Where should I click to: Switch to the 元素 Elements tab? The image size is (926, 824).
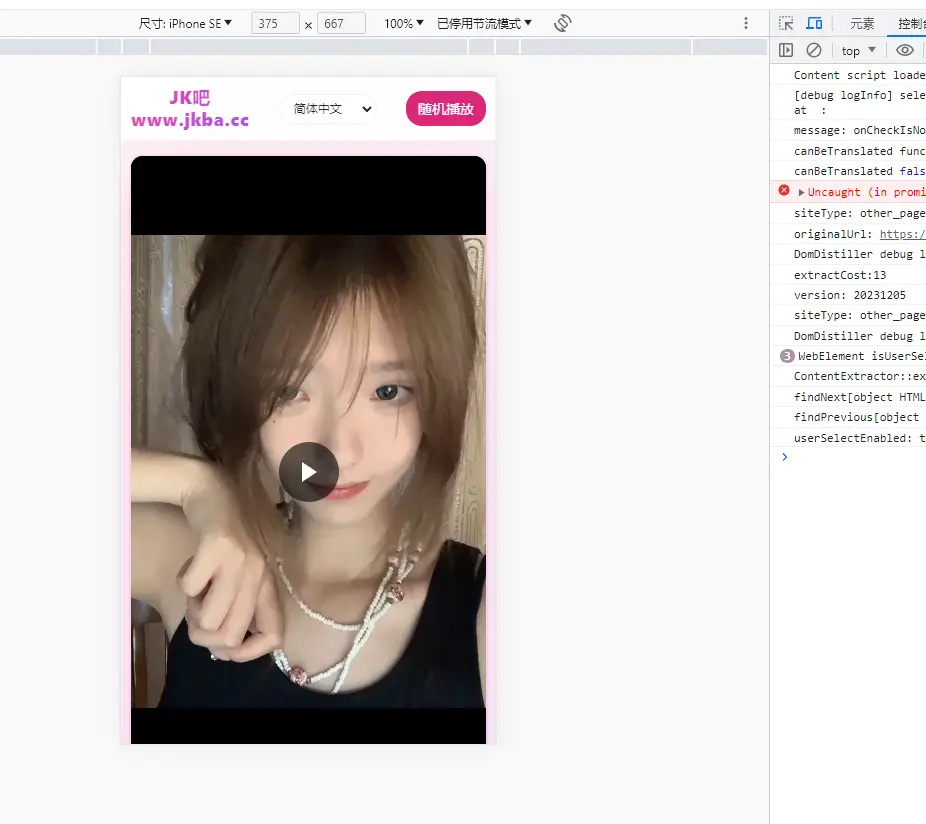pyautogui.click(x=862, y=24)
